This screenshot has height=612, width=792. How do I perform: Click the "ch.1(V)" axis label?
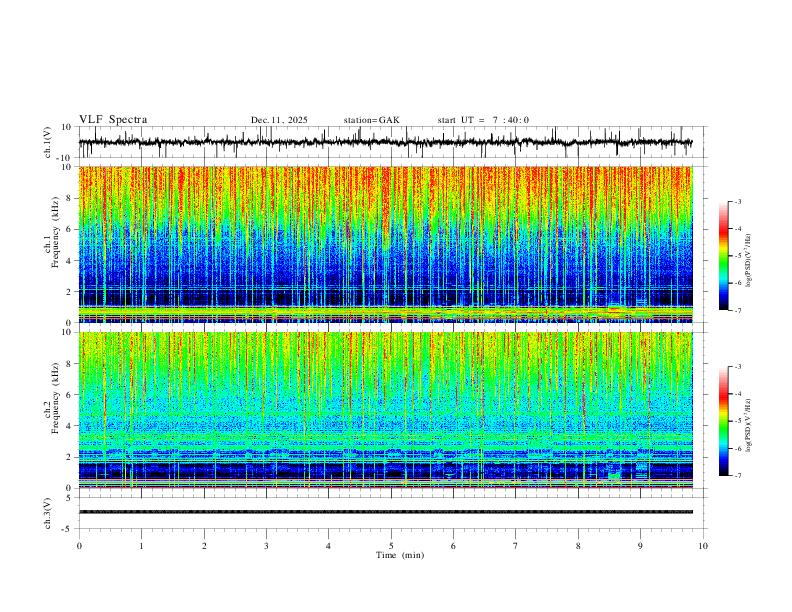48,142
